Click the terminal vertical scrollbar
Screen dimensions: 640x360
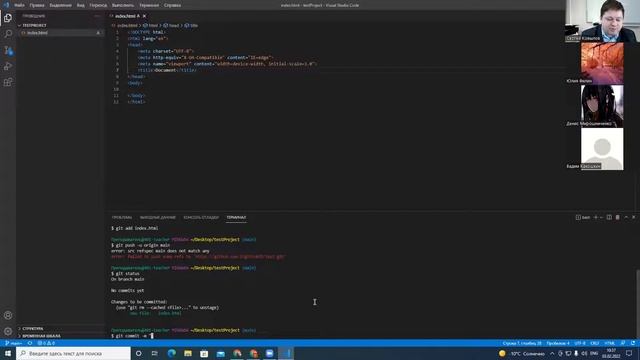(638, 304)
